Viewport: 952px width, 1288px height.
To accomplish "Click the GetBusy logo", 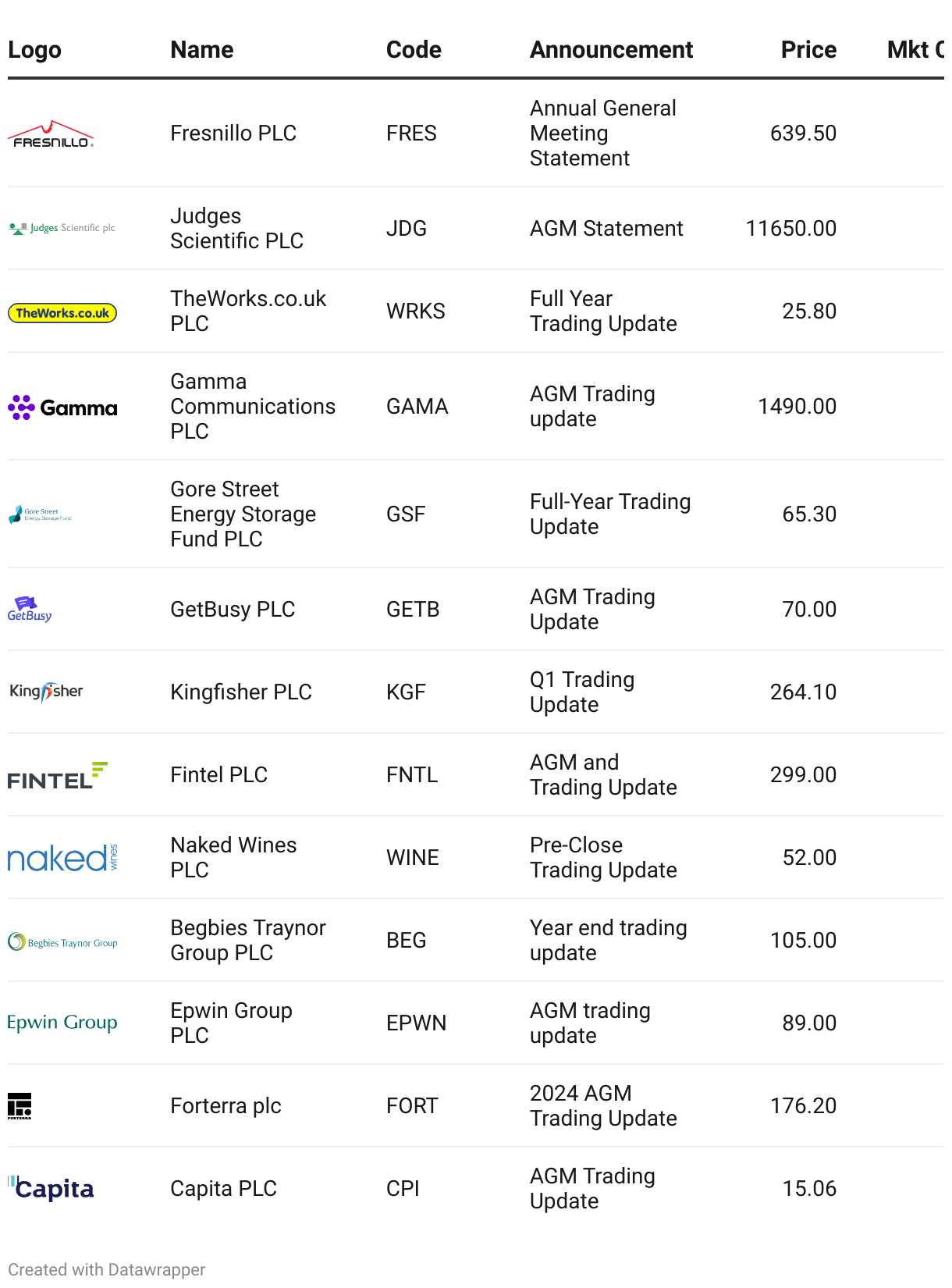I will 30,610.
